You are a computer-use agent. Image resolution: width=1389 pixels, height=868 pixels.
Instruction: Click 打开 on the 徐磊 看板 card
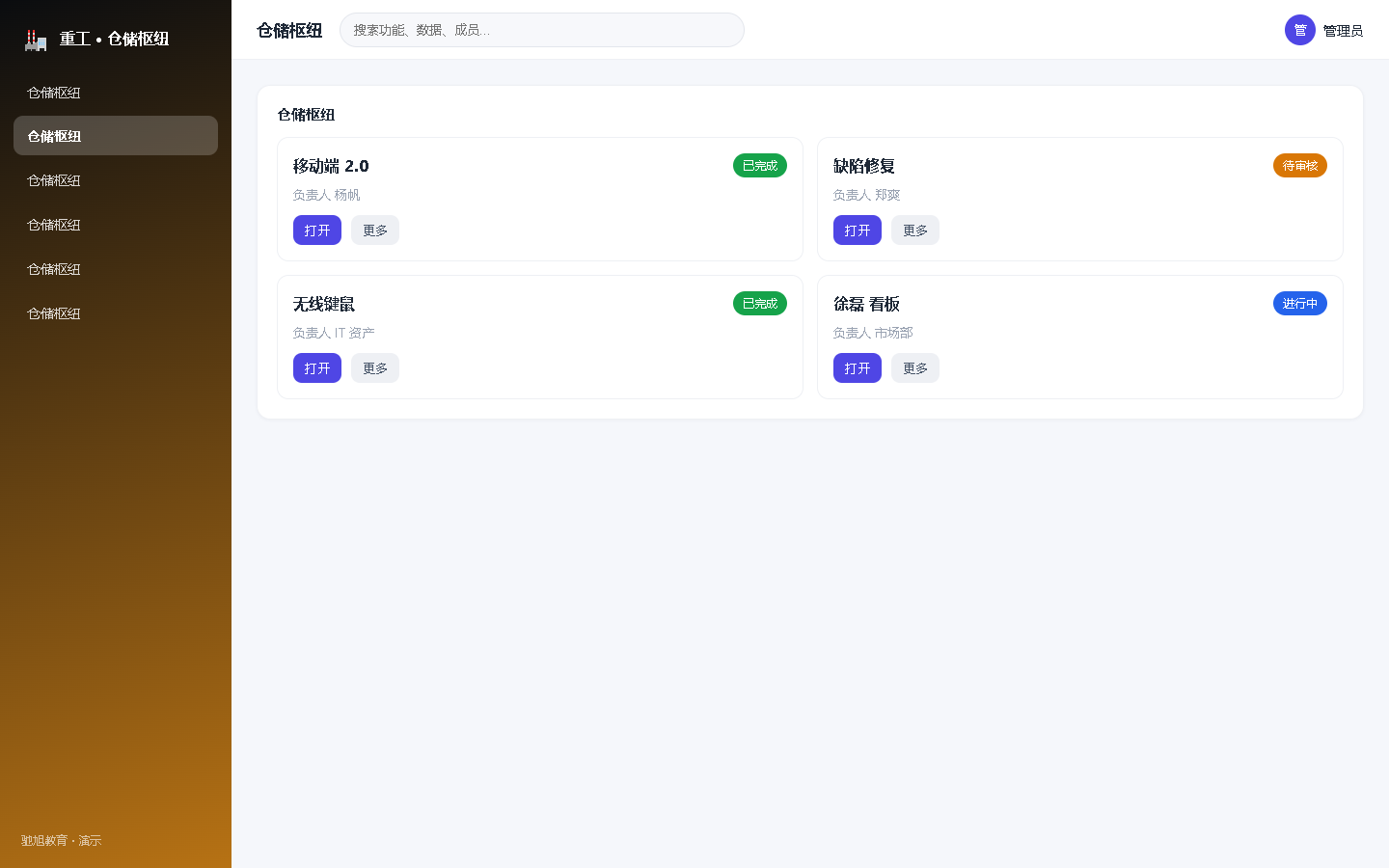858,368
